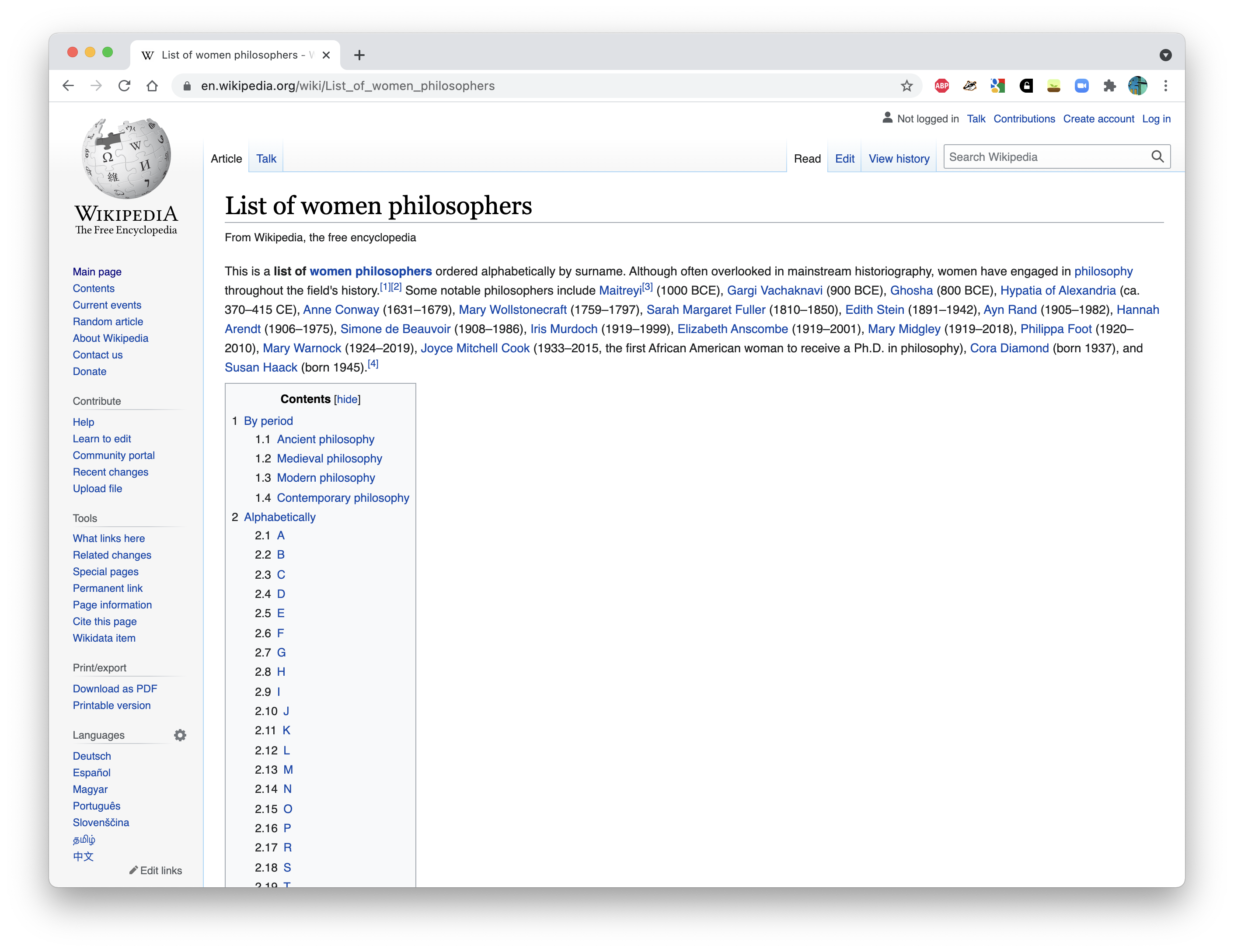The width and height of the screenshot is (1234, 952).
Task: Open the View history tab
Action: (x=898, y=159)
